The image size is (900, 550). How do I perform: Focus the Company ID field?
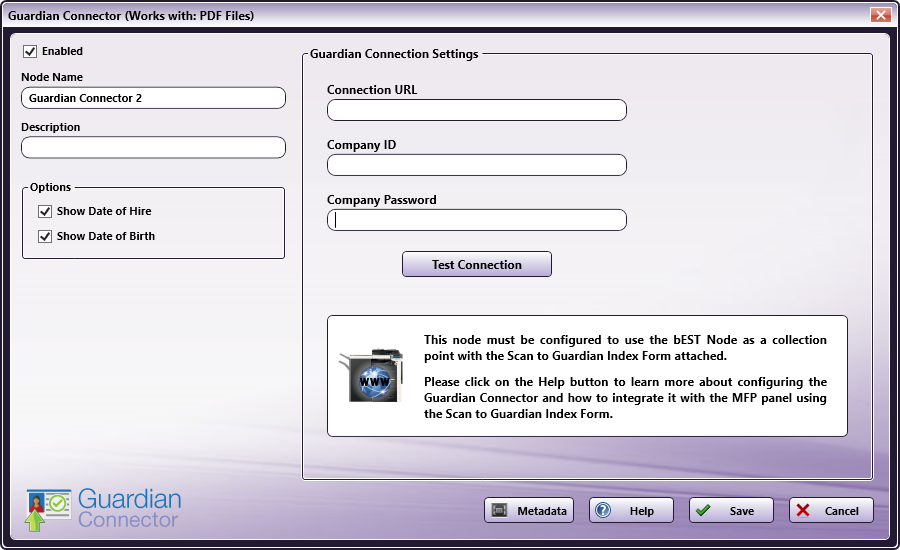click(476, 165)
